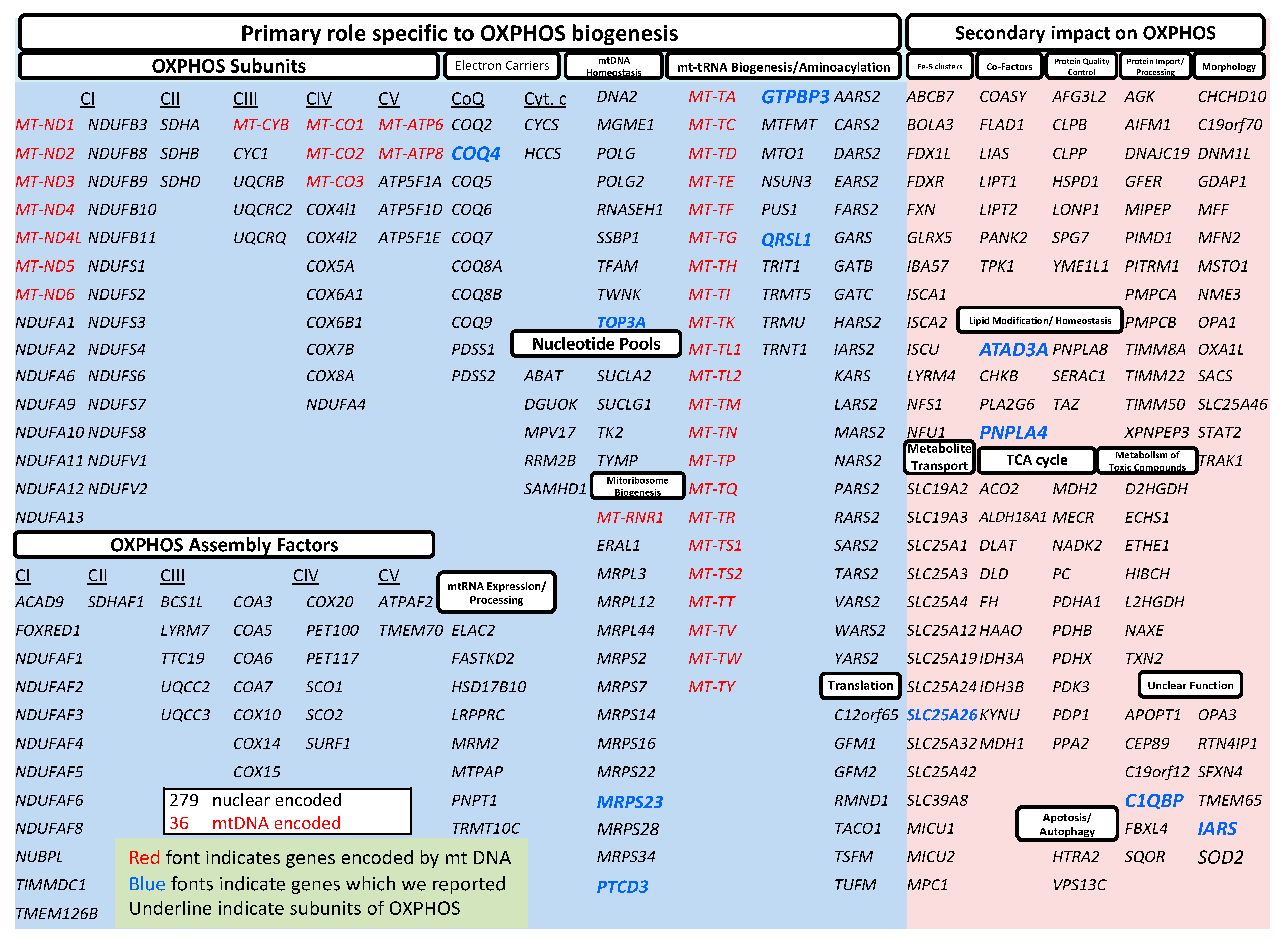Click the Unclear Function section label

point(1190,685)
